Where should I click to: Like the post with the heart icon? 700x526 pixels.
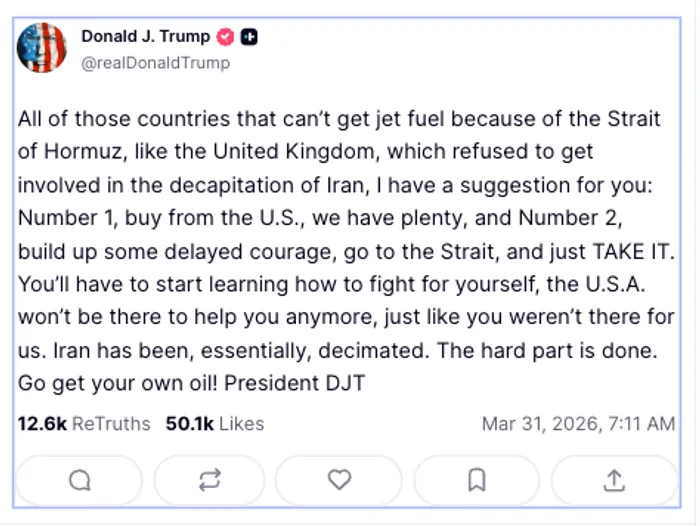(x=340, y=481)
